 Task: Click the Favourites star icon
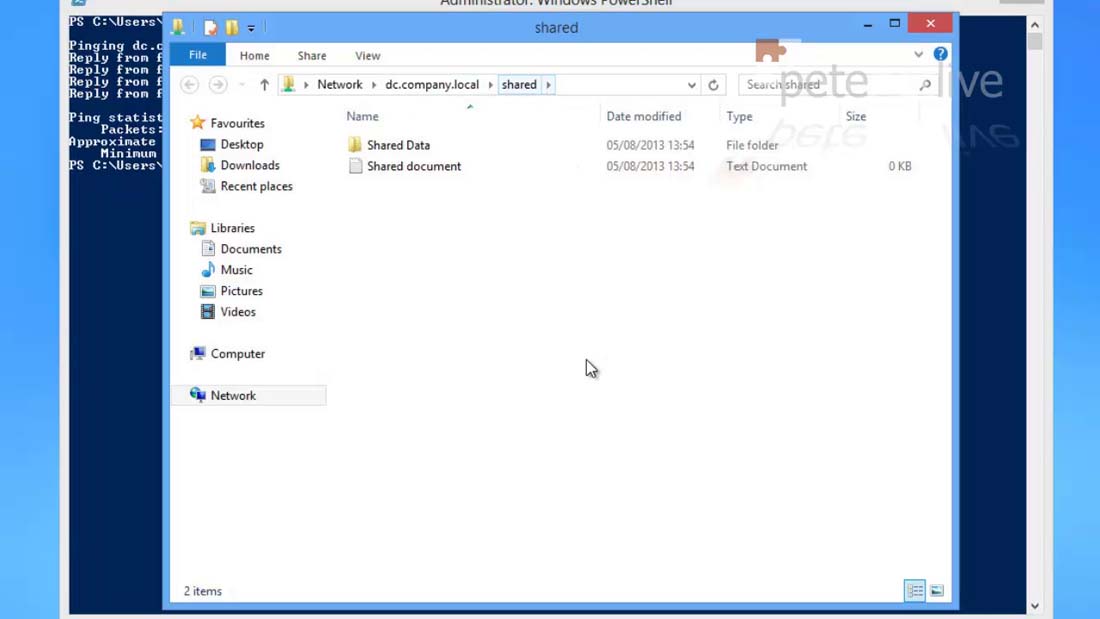pos(198,123)
